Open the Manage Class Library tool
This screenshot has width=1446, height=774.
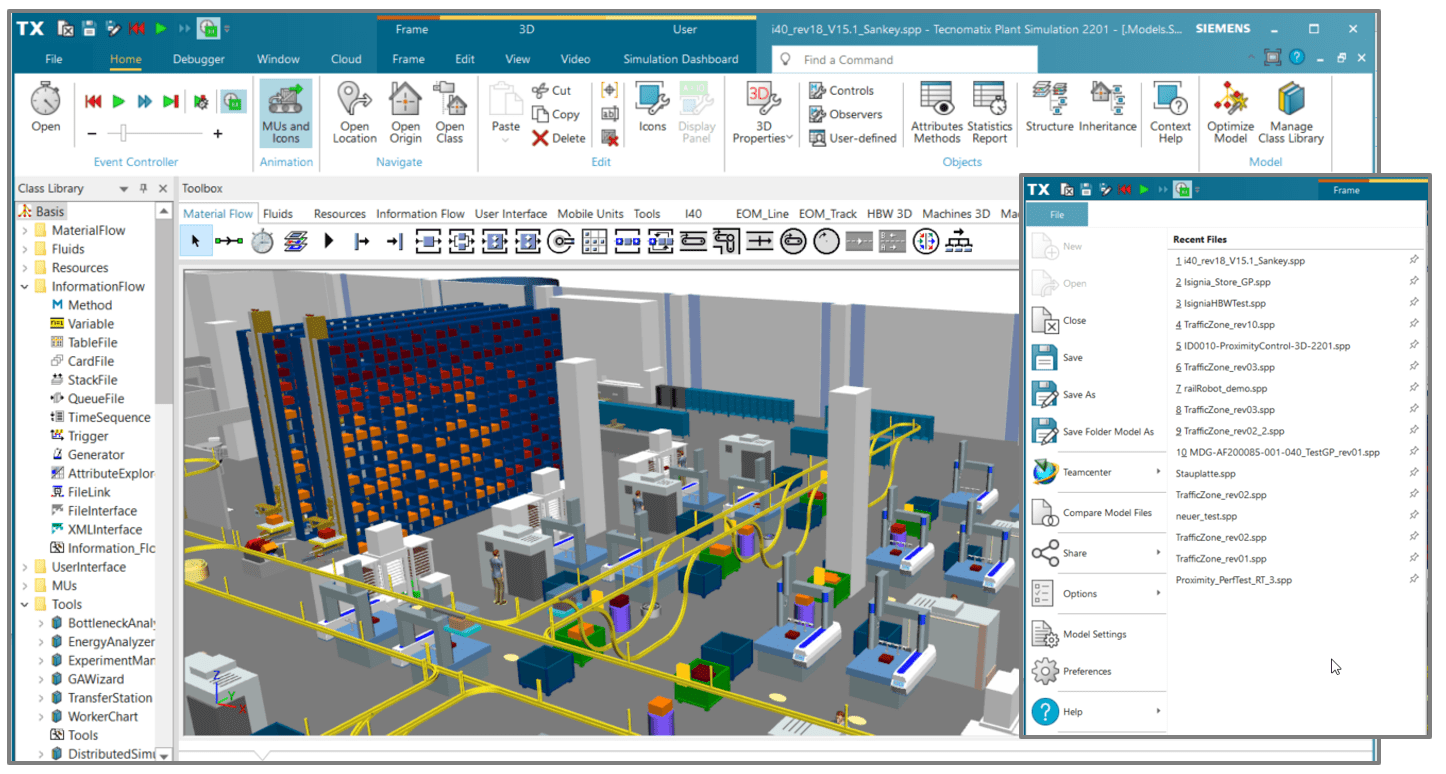click(1290, 112)
